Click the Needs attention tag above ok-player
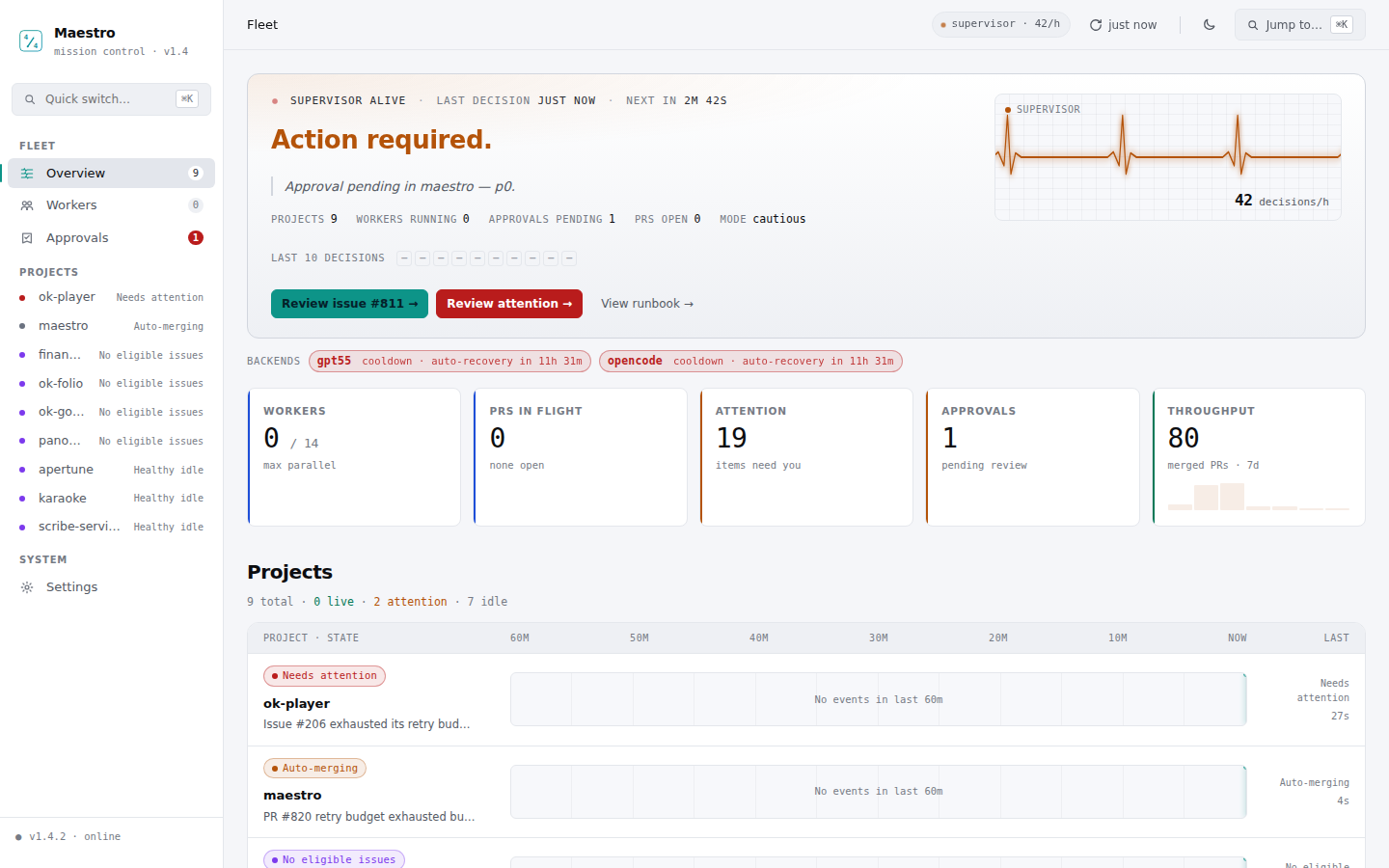1389x868 pixels. [324, 676]
